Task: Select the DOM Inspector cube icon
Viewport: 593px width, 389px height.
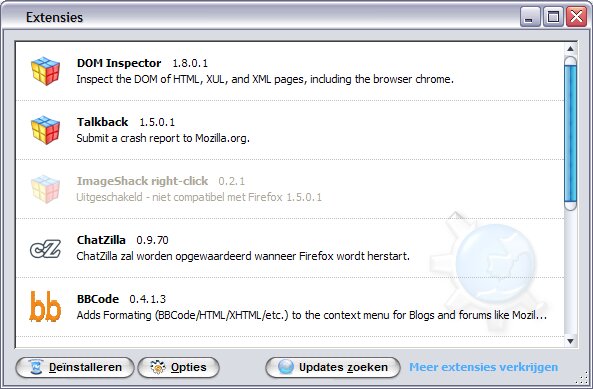Action: (45, 71)
